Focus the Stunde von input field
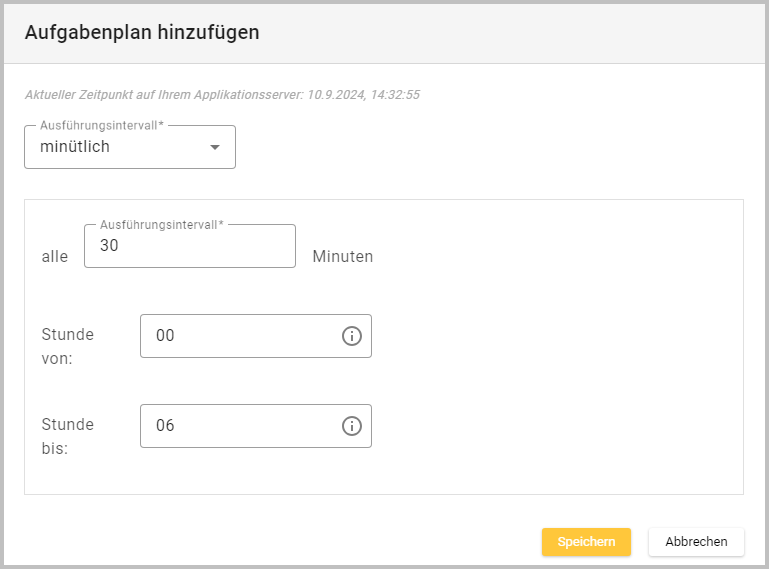 [x=240, y=336]
